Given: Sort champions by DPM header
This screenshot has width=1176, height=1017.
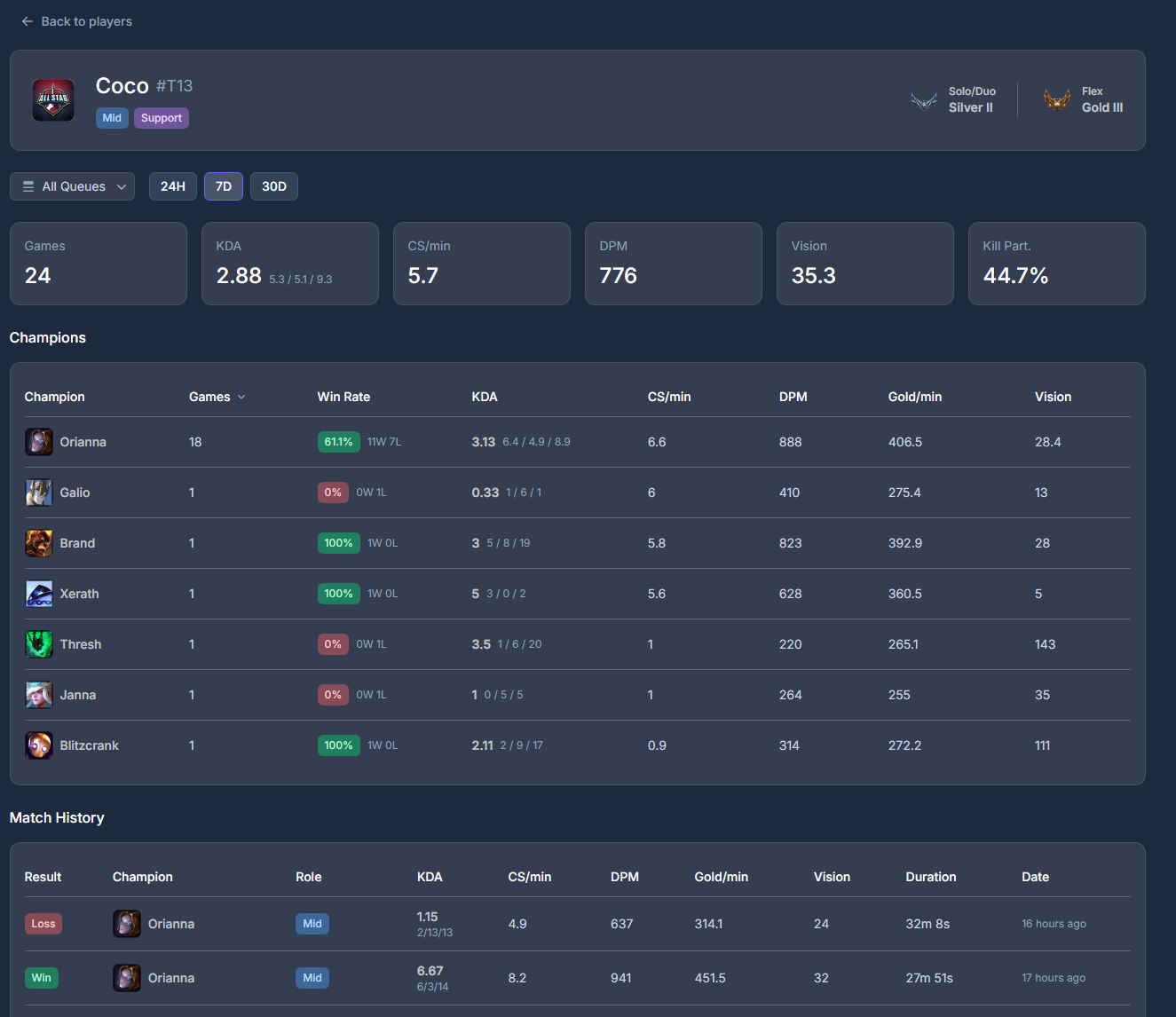Looking at the screenshot, I should click(x=793, y=397).
